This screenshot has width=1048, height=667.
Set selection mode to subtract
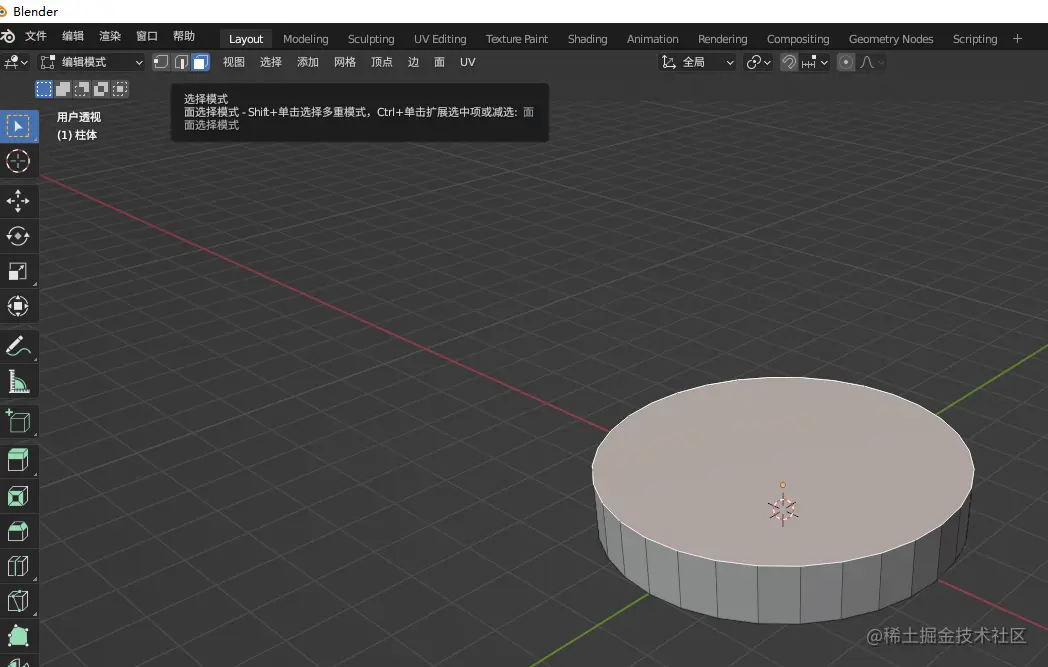tap(82, 89)
